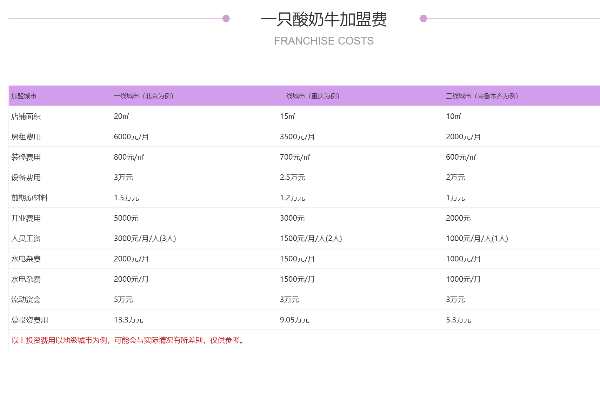Click the 总投资费用 row label
600x400 pixels.
[29, 320]
